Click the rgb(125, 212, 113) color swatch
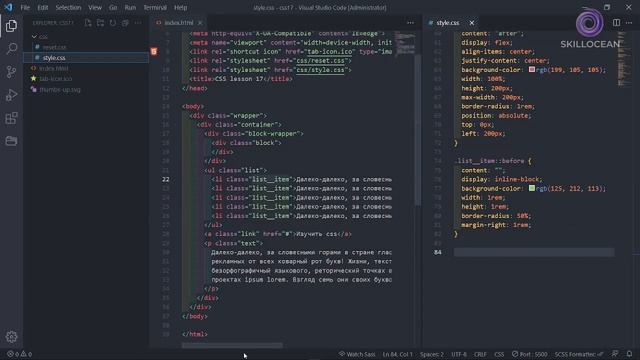Viewport: 640px width, 360px height. (532, 188)
